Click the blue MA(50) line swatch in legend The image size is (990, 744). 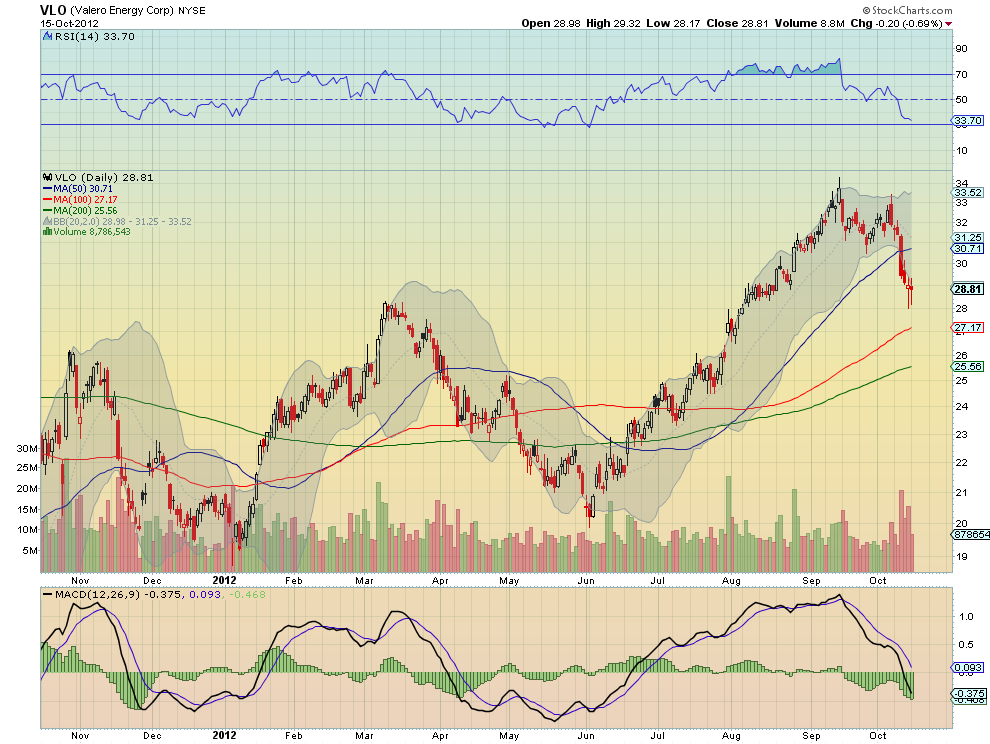[x=47, y=189]
